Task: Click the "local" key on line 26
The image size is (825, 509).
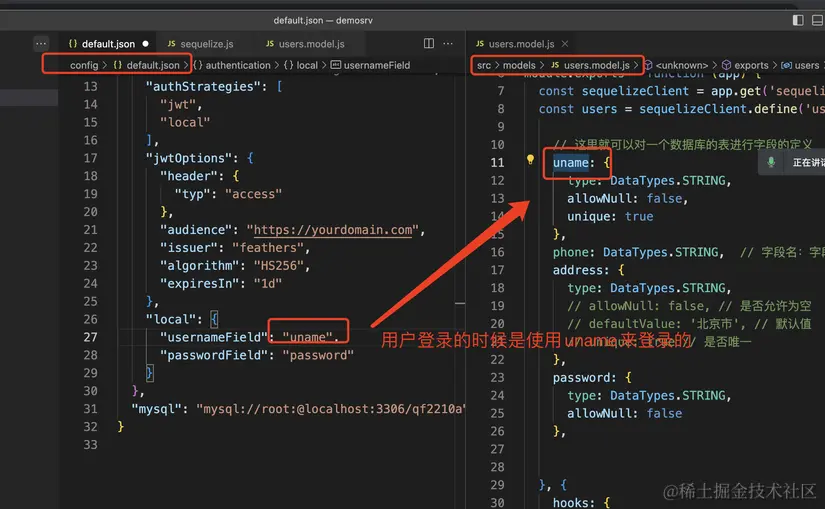Action: pyautogui.click(x=170, y=320)
